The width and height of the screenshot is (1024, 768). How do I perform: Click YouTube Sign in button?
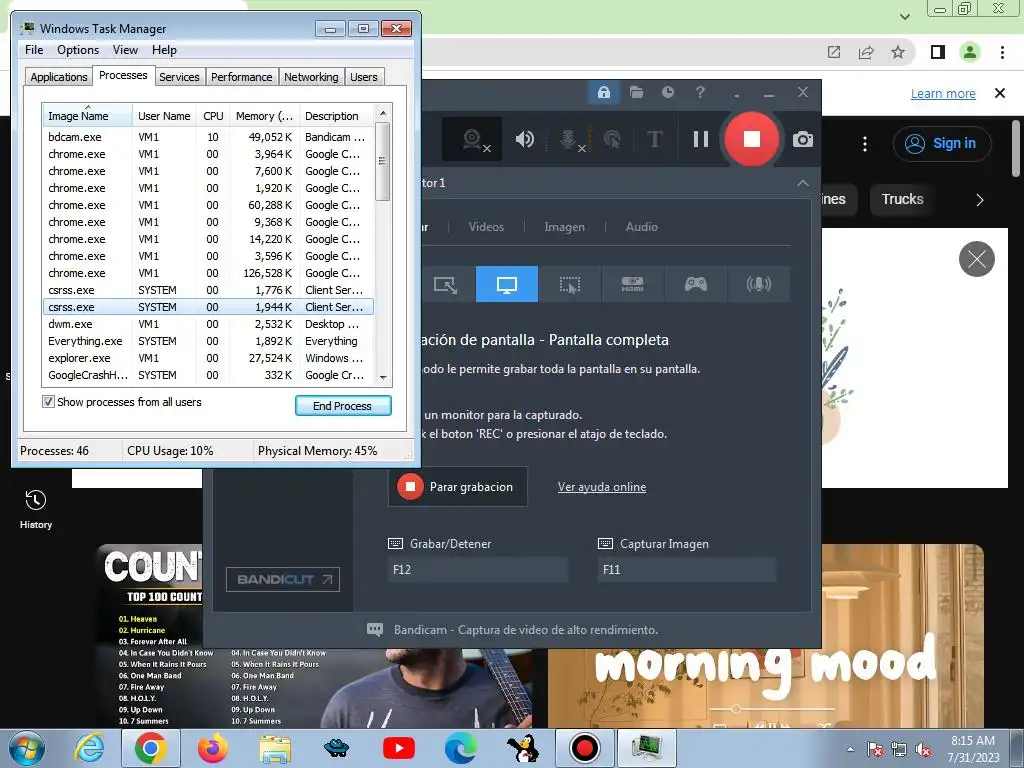[x=942, y=143]
